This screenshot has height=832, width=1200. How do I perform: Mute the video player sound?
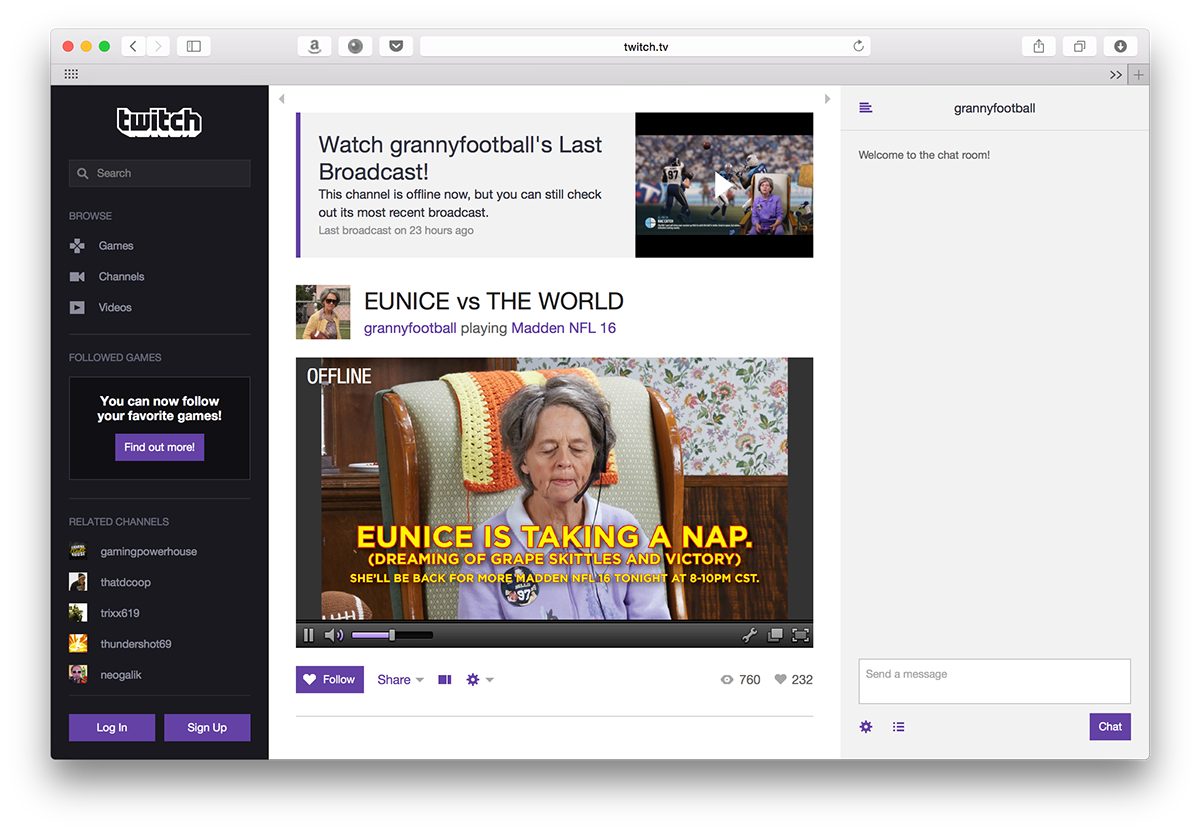click(334, 635)
